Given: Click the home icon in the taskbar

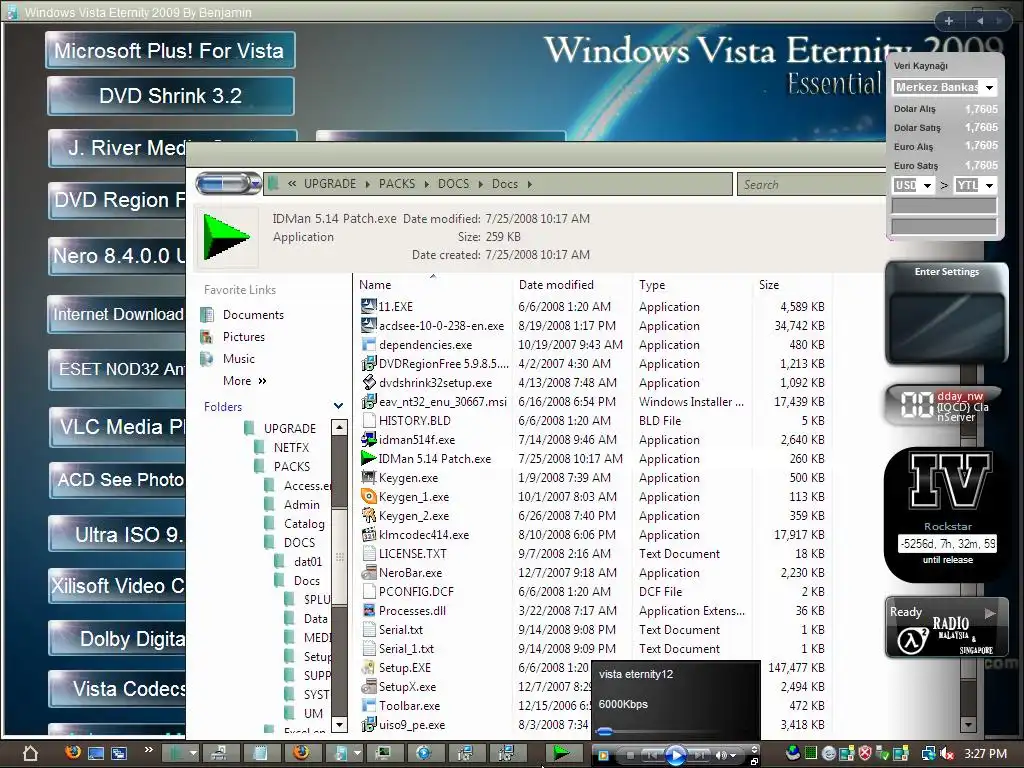Looking at the screenshot, I should coord(30,753).
